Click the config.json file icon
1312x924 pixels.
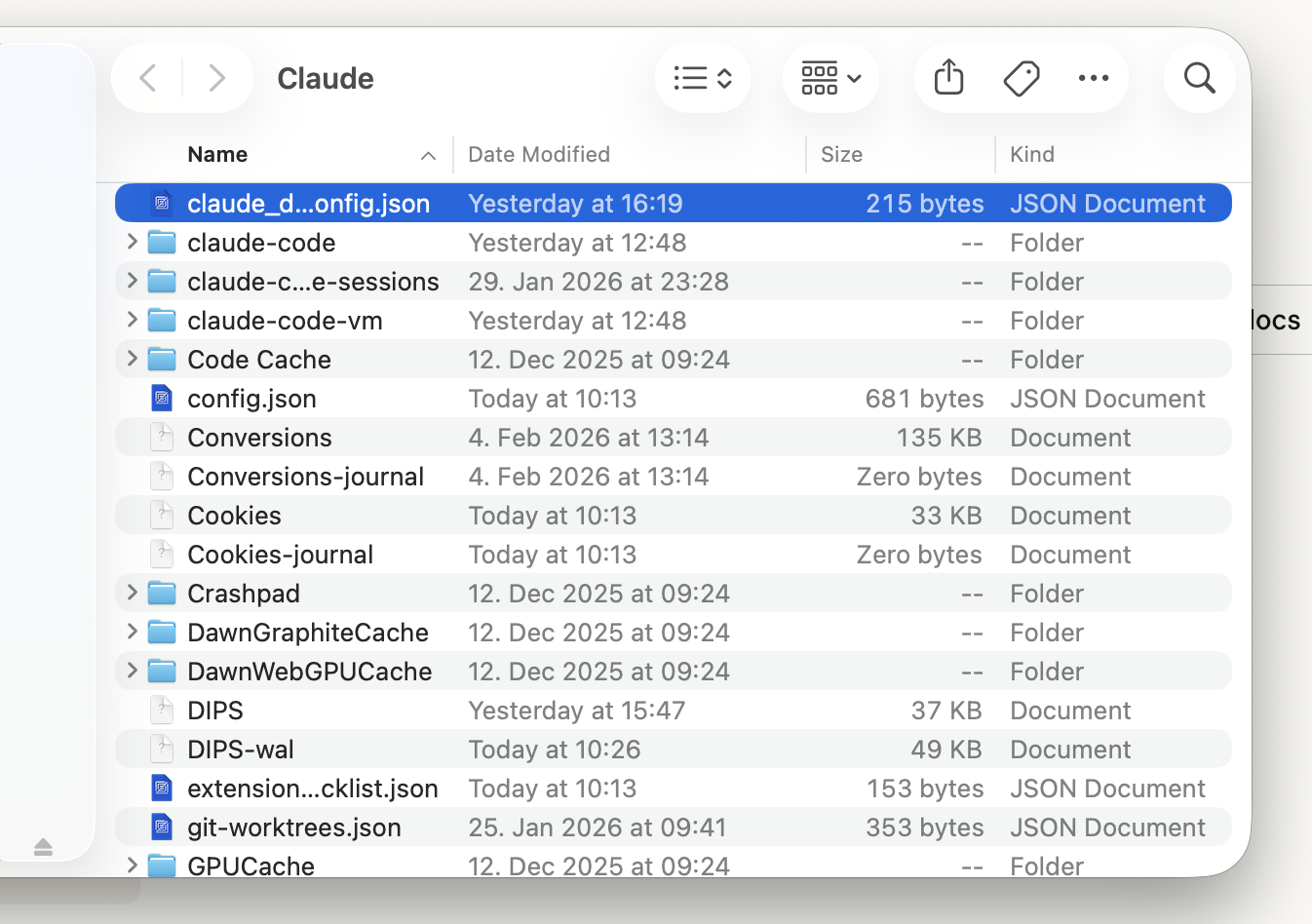pos(162,398)
